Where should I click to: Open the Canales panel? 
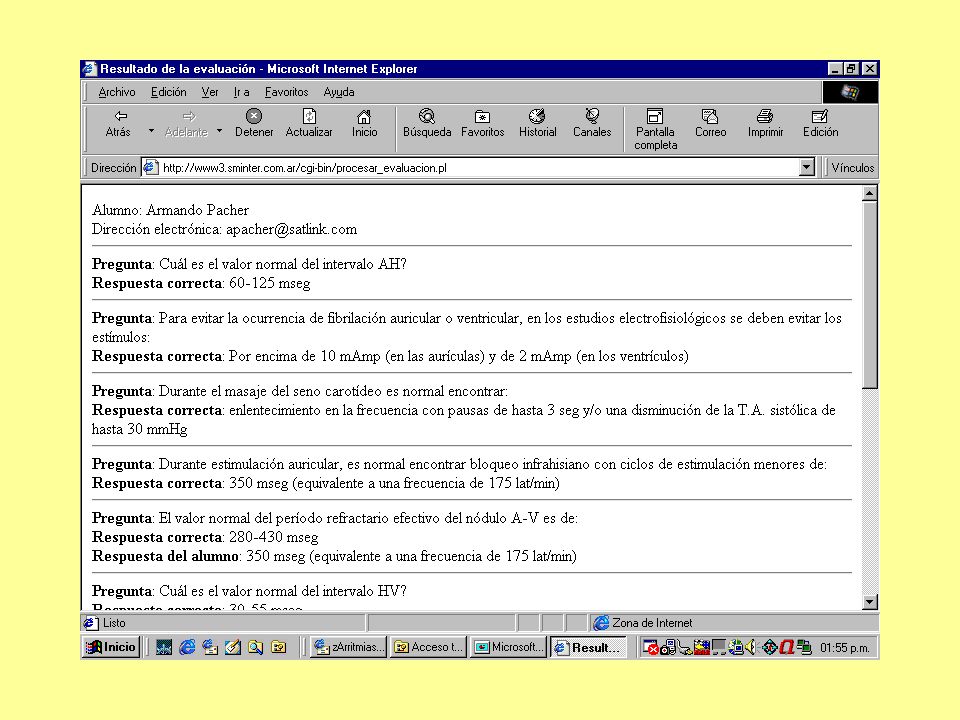coord(592,124)
